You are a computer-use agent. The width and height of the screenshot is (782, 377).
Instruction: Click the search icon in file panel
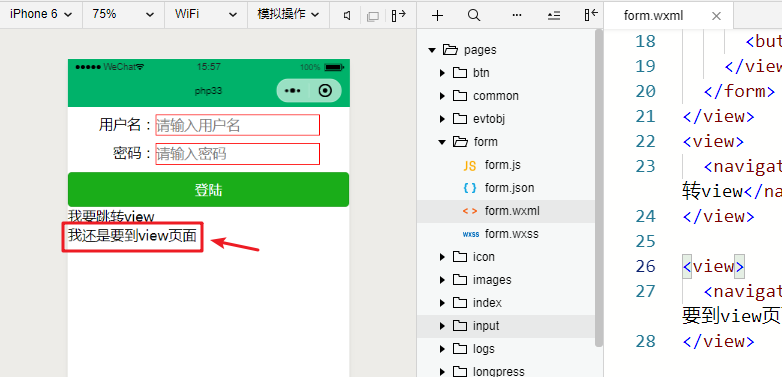(474, 15)
